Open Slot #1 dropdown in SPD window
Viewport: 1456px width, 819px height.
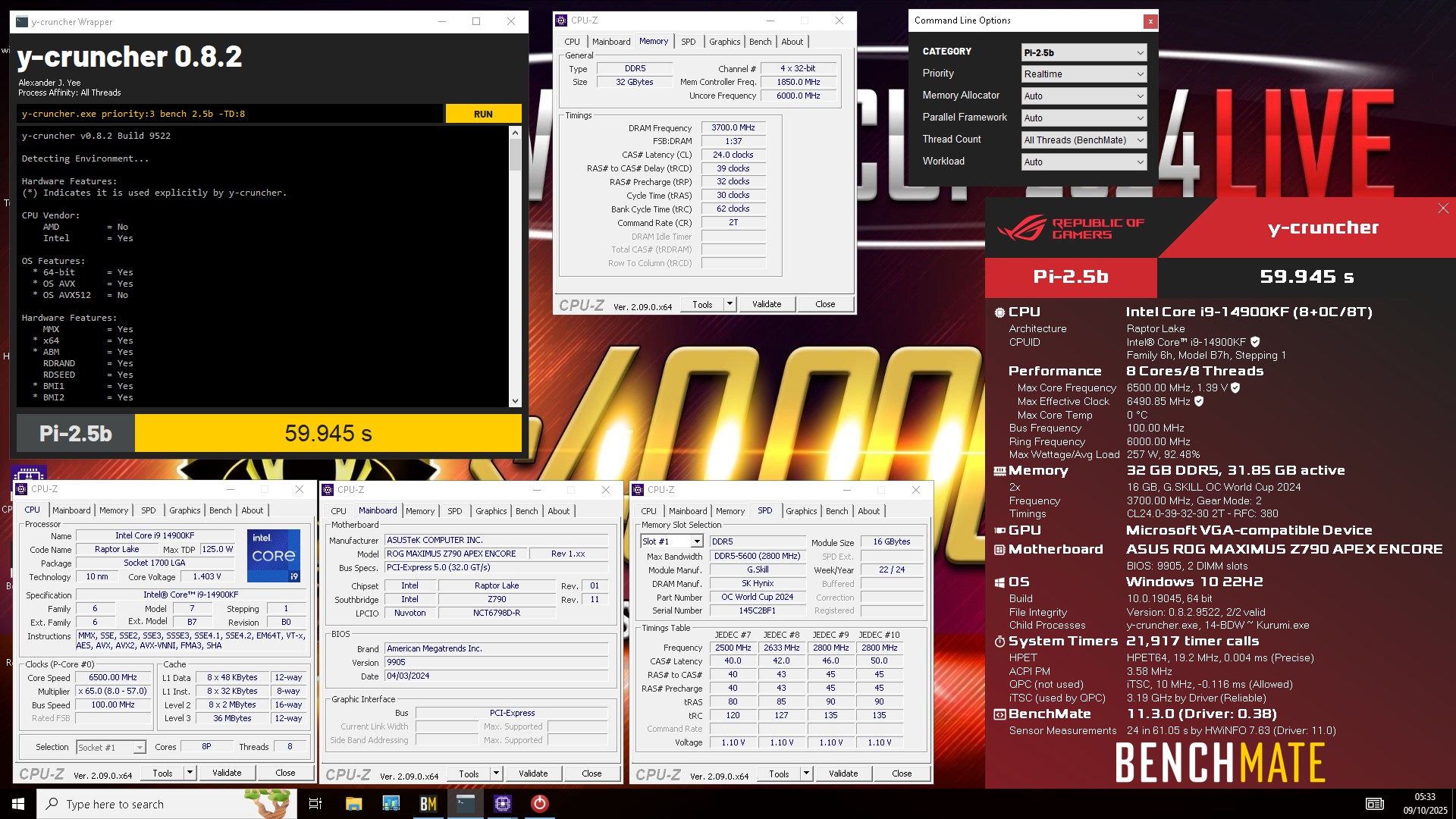(672, 541)
